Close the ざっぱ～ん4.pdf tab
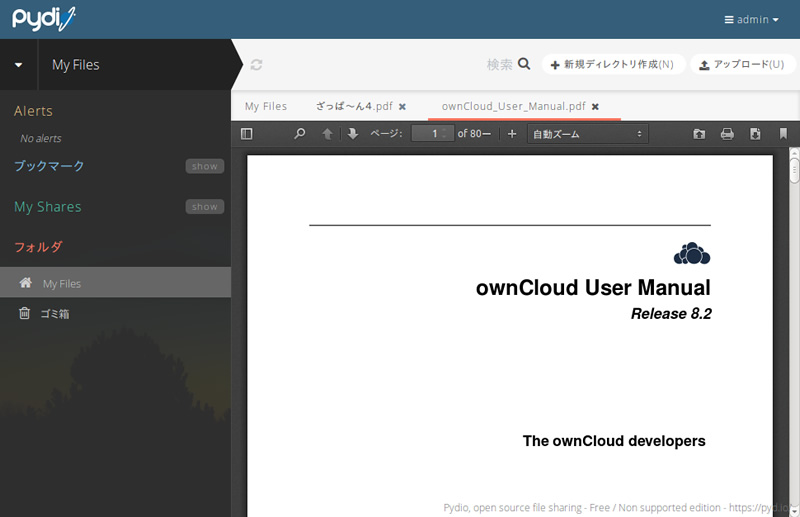 pyautogui.click(x=403, y=107)
